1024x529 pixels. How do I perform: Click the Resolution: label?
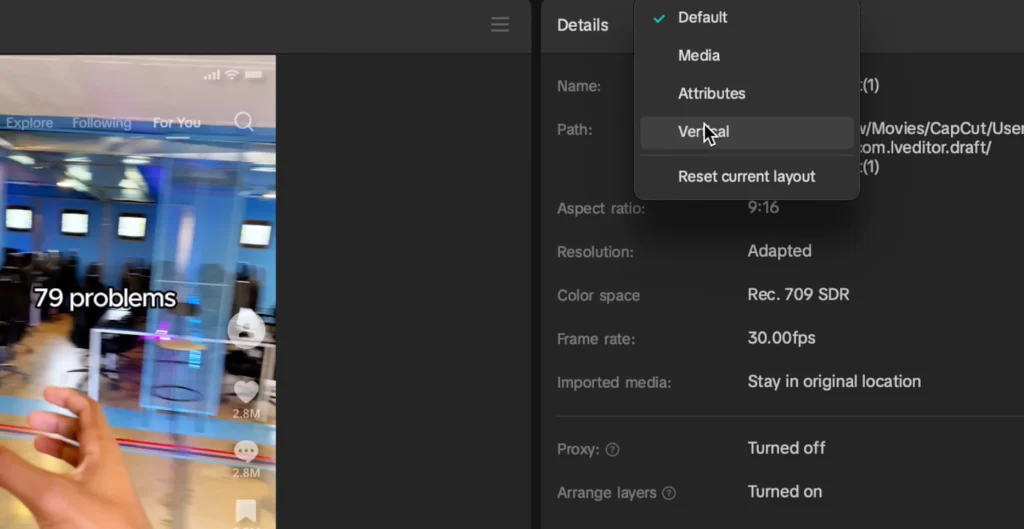click(595, 252)
